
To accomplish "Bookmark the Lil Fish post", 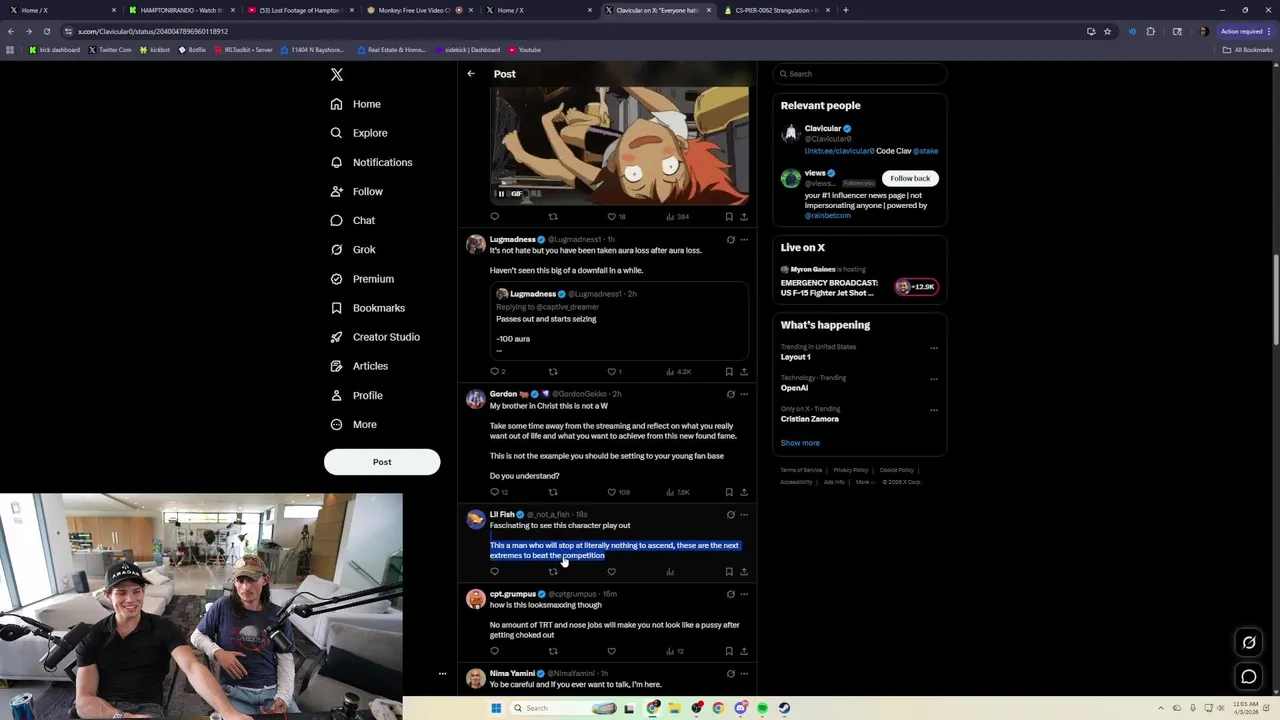I will point(729,572).
